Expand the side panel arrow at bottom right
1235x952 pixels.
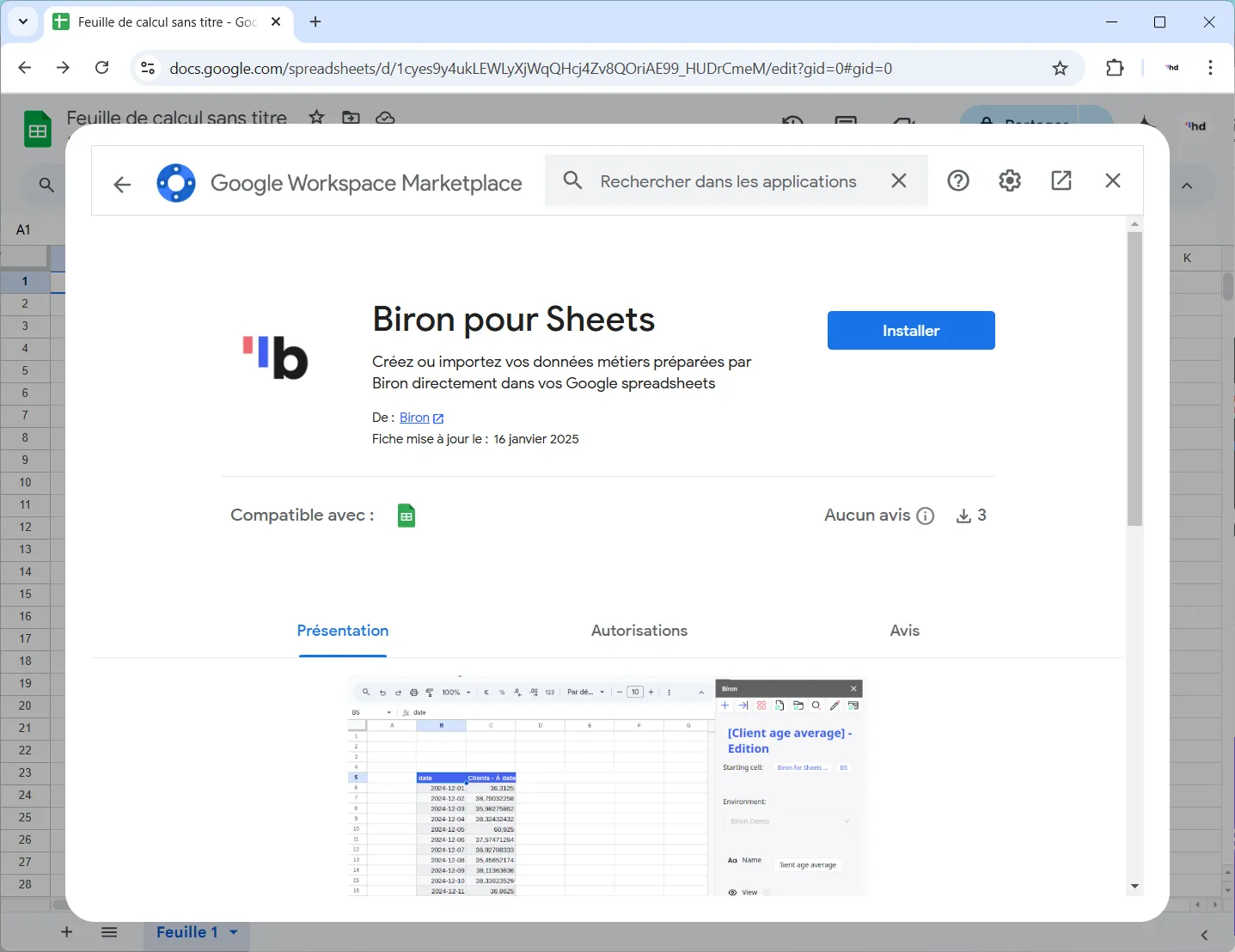1204,935
